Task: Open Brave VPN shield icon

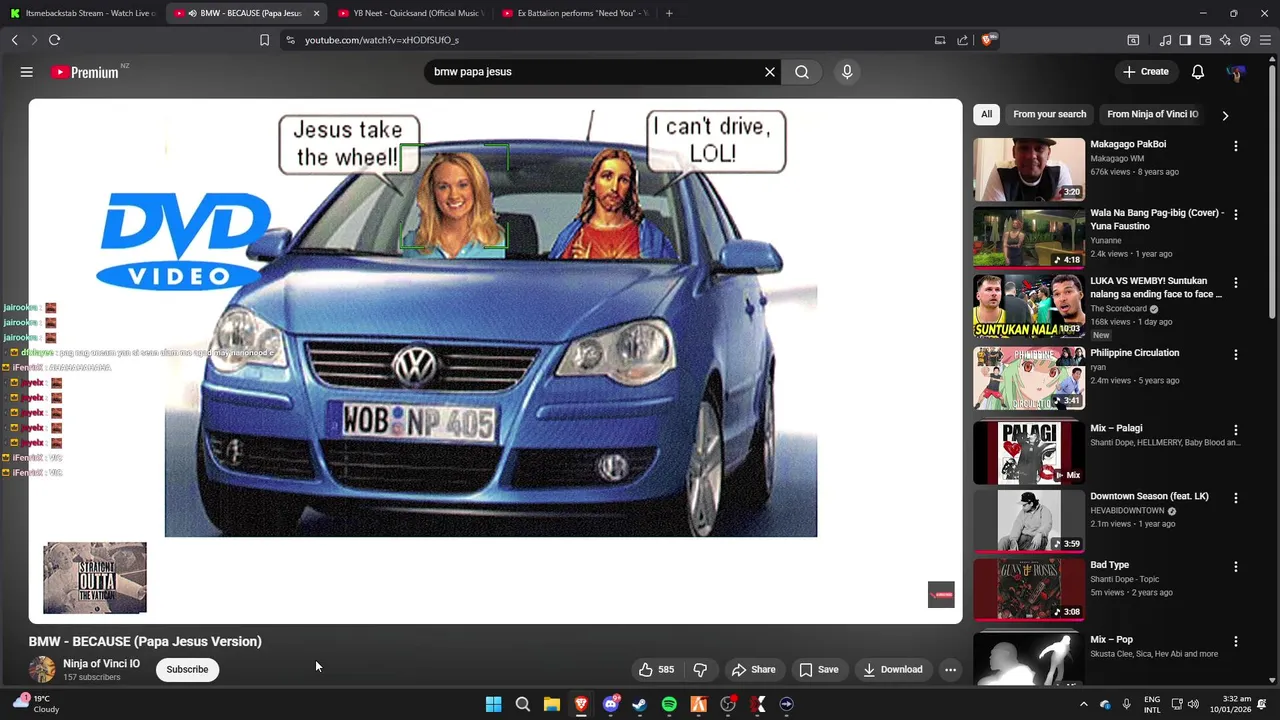Action: 1245,40
